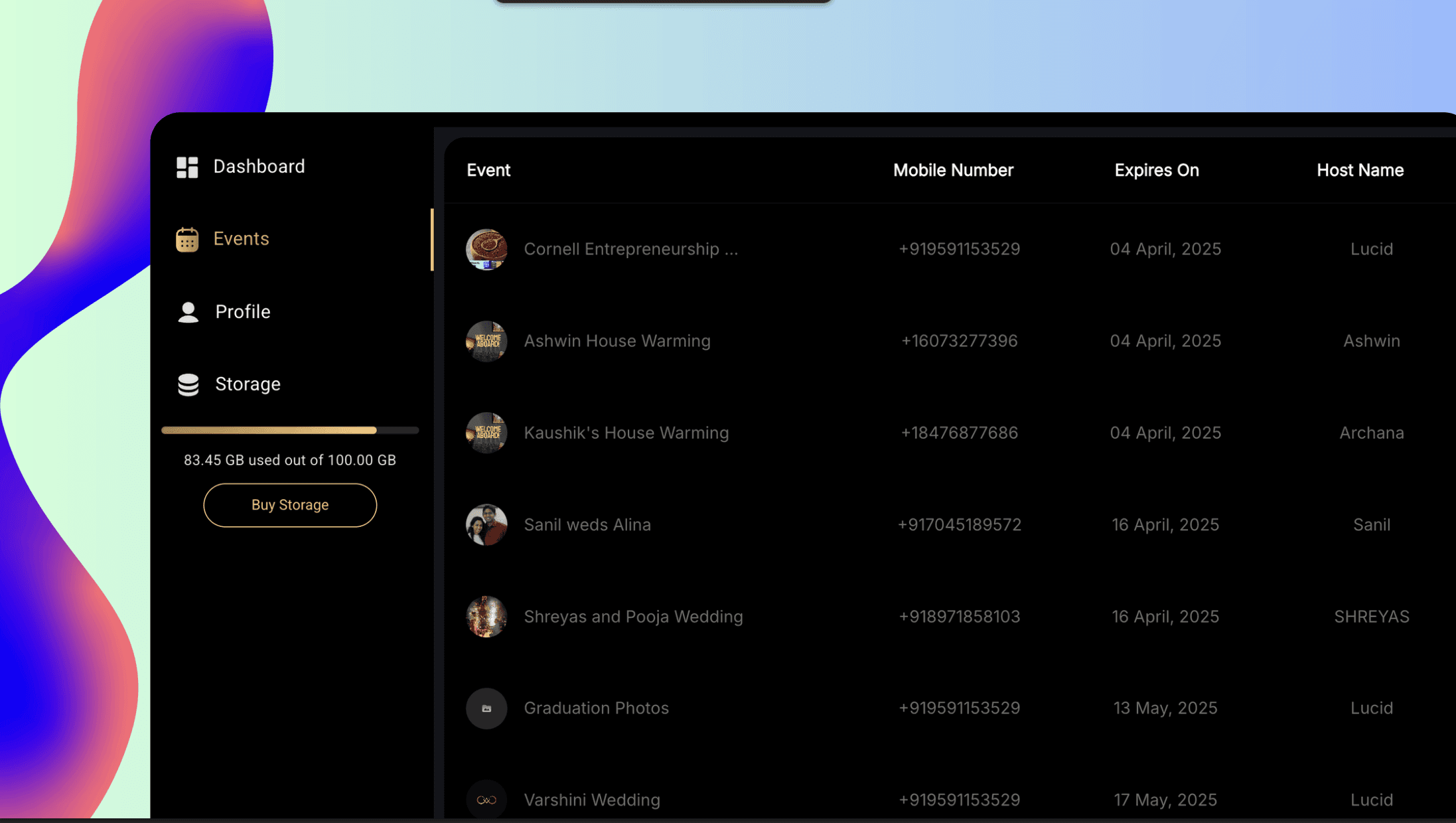Click the Expires On column header
The image size is (1456, 823).
click(x=1156, y=171)
